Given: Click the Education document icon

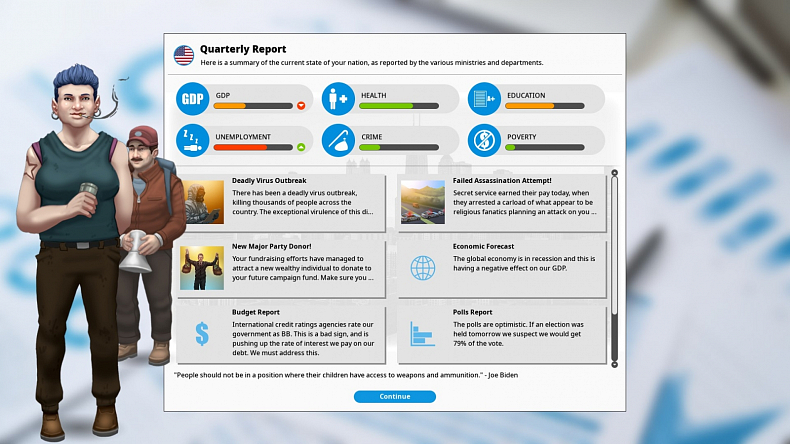Looking at the screenshot, I should point(484,99).
